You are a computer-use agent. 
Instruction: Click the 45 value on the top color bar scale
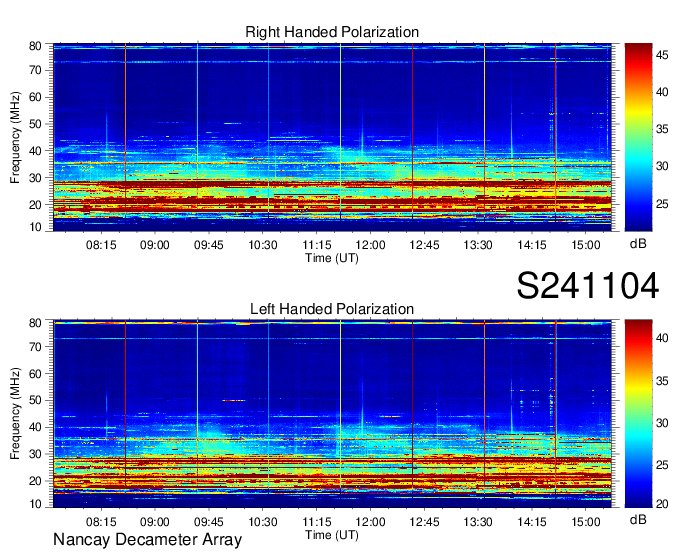[x=662, y=55]
